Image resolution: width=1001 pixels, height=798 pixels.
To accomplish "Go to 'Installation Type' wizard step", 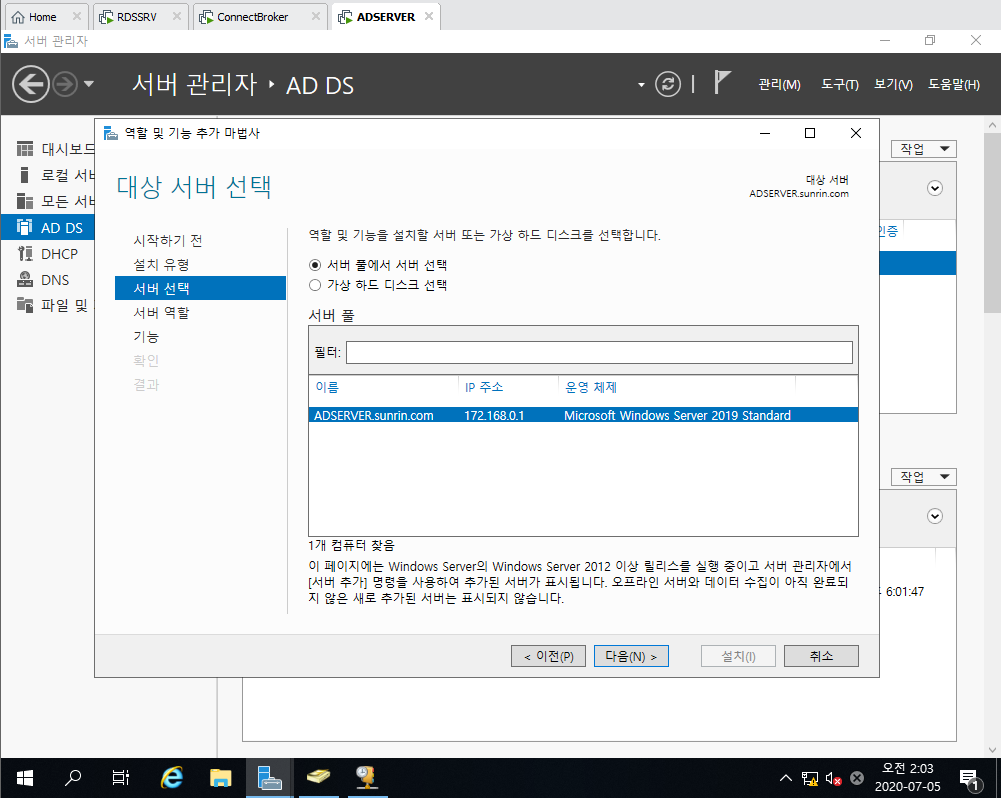I will [x=162, y=264].
